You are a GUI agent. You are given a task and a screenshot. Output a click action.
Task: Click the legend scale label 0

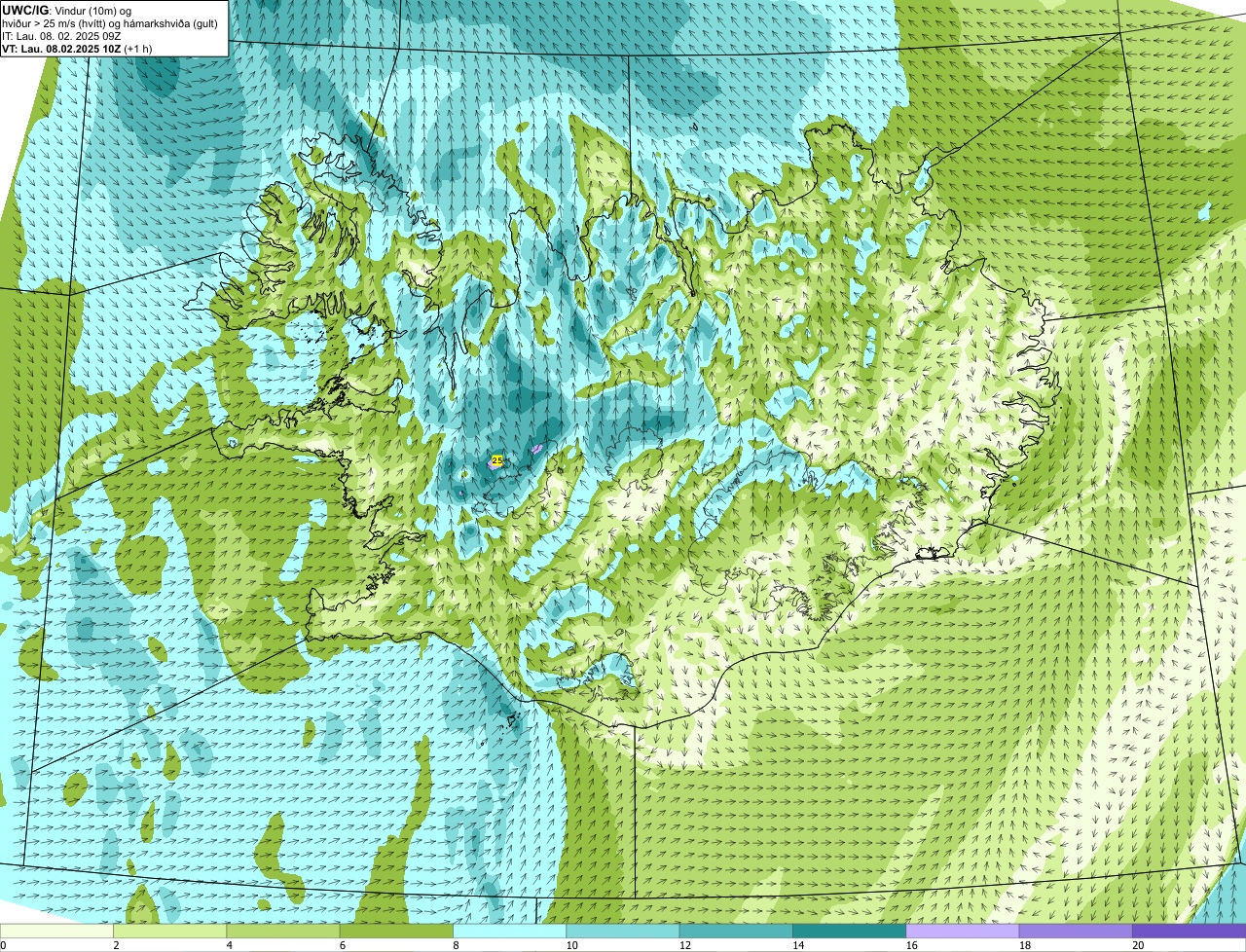pyautogui.click(x=3, y=945)
